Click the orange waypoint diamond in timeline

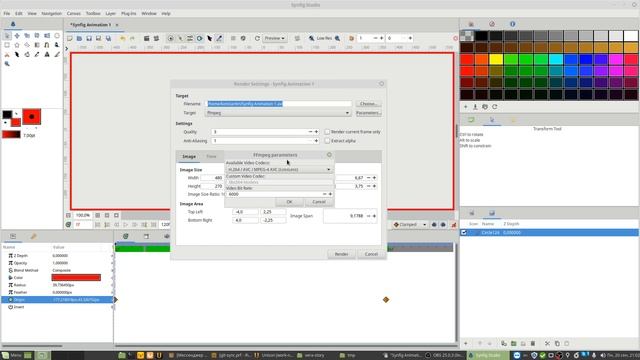click(386, 300)
